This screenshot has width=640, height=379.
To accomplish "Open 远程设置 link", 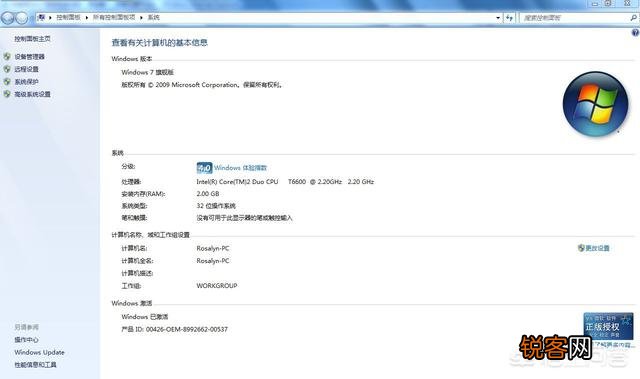I will 27,69.
